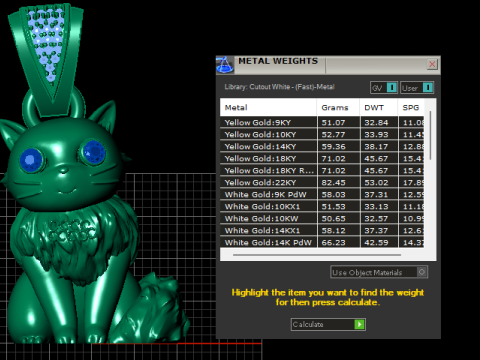The height and width of the screenshot is (360, 480).
Task: Click the vertical scrollbar of the metal list
Action: point(430,135)
